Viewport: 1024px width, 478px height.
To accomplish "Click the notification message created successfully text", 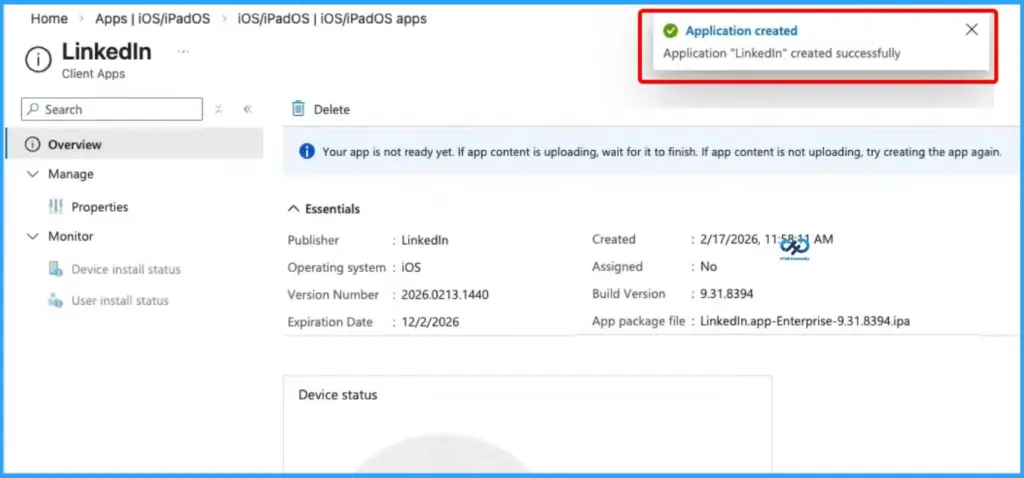I will pos(782,54).
